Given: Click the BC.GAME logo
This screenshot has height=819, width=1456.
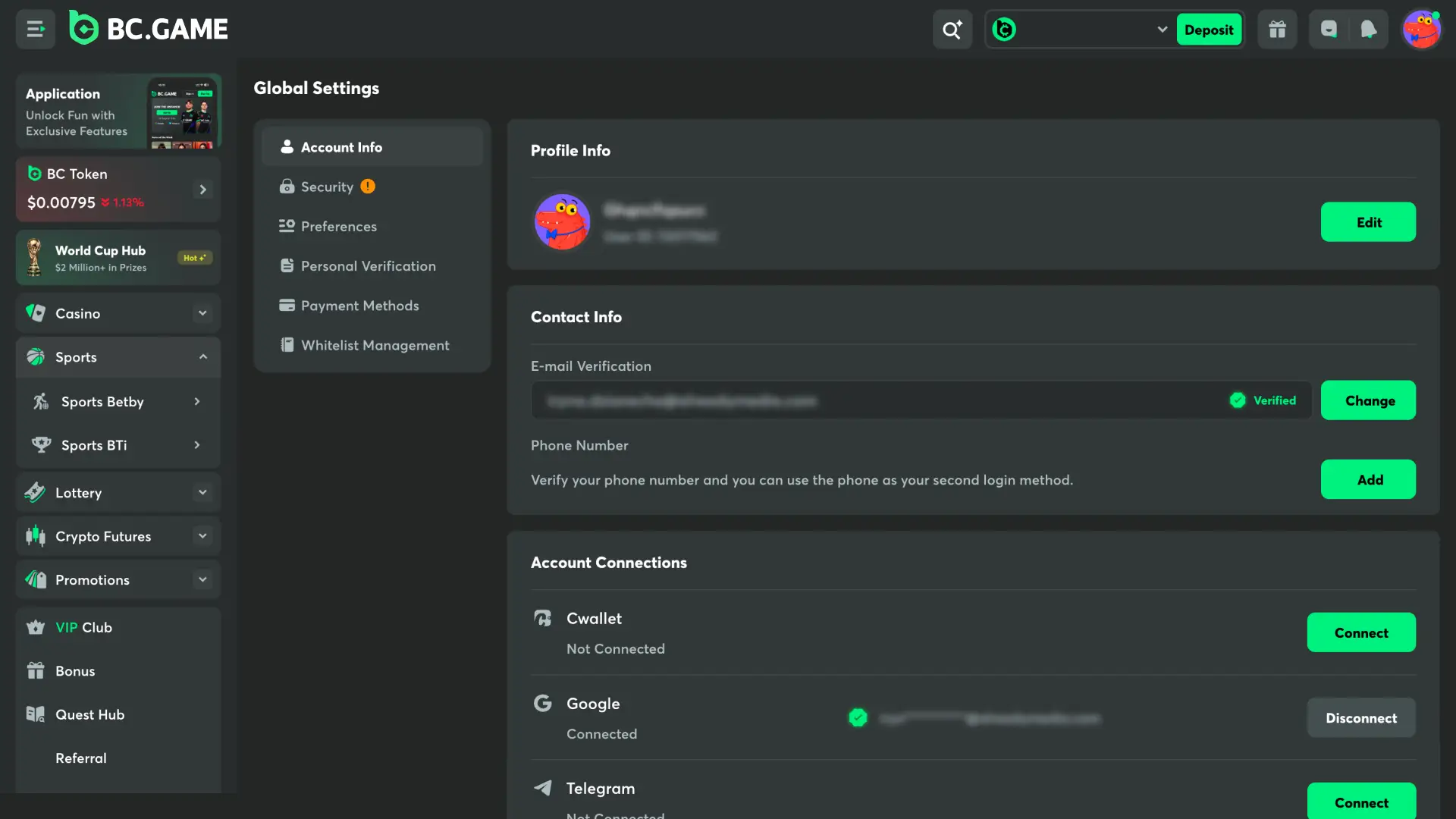Looking at the screenshot, I should (x=149, y=29).
